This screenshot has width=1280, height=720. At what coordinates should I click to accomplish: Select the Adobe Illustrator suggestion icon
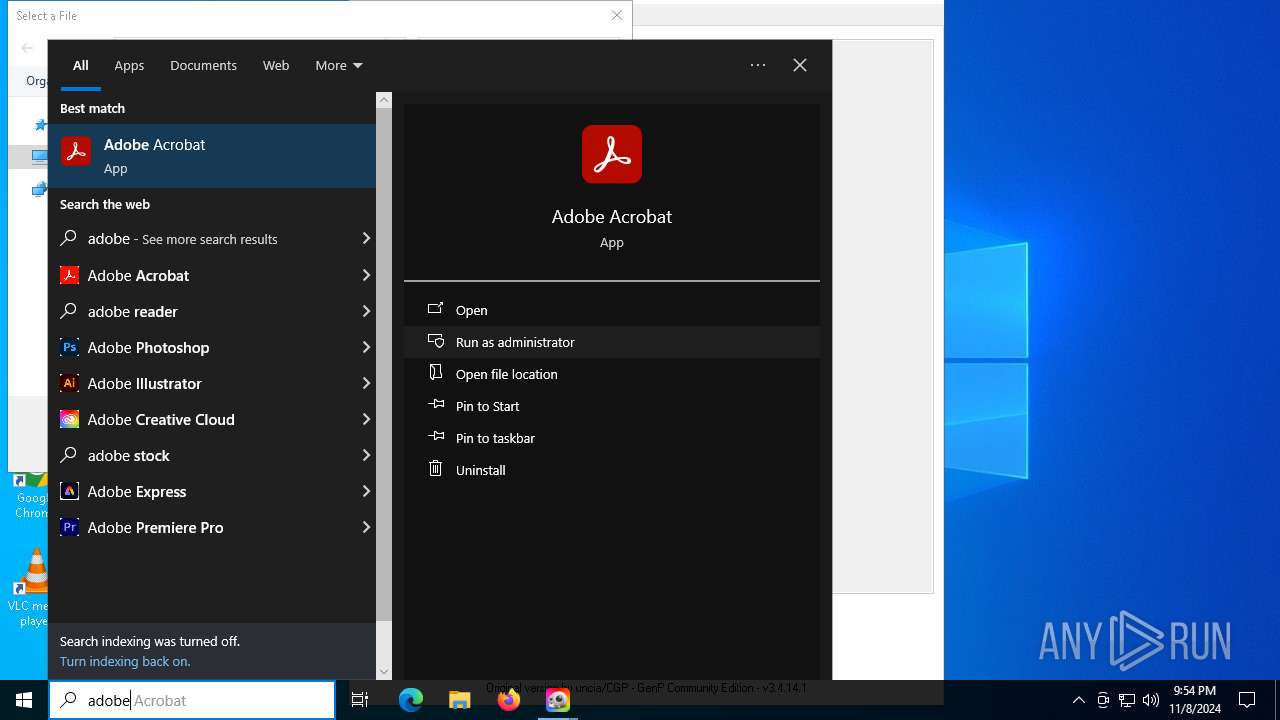[69, 383]
